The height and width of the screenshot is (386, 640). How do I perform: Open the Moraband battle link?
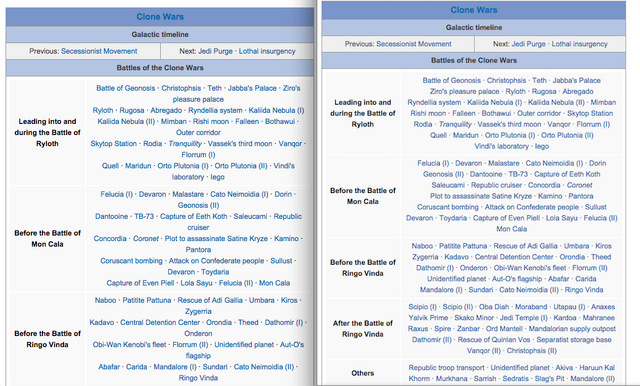tap(531, 307)
